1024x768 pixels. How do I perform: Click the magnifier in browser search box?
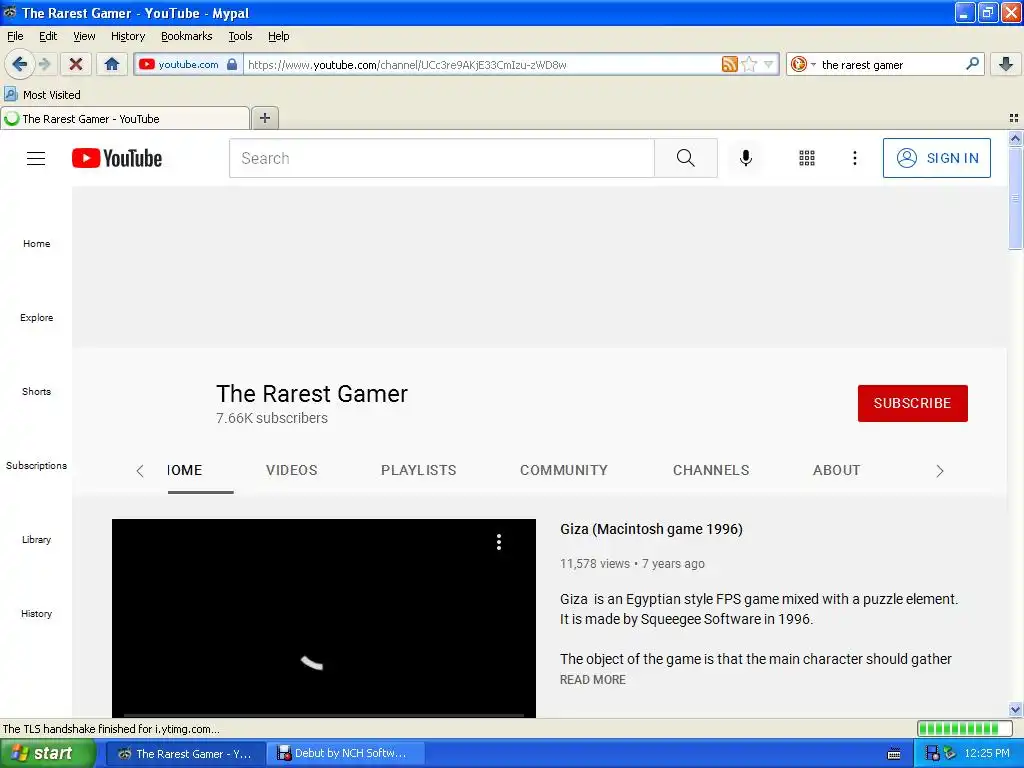[972, 63]
